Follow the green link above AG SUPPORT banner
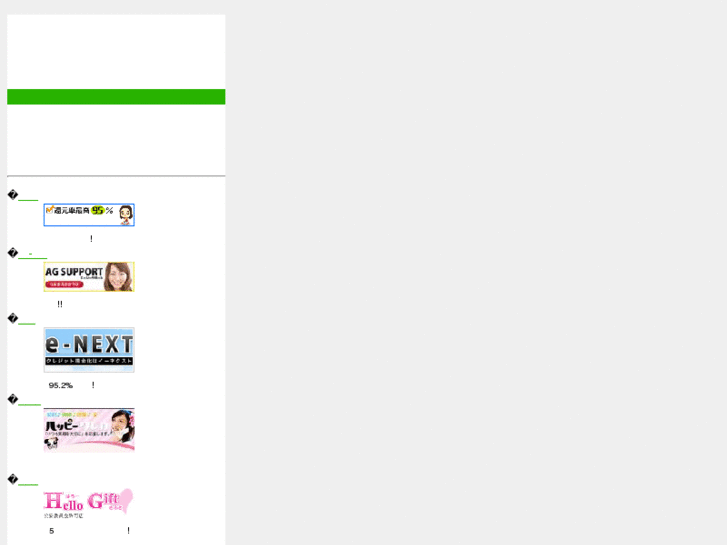Screen dimensions: 727x545 point(32,256)
